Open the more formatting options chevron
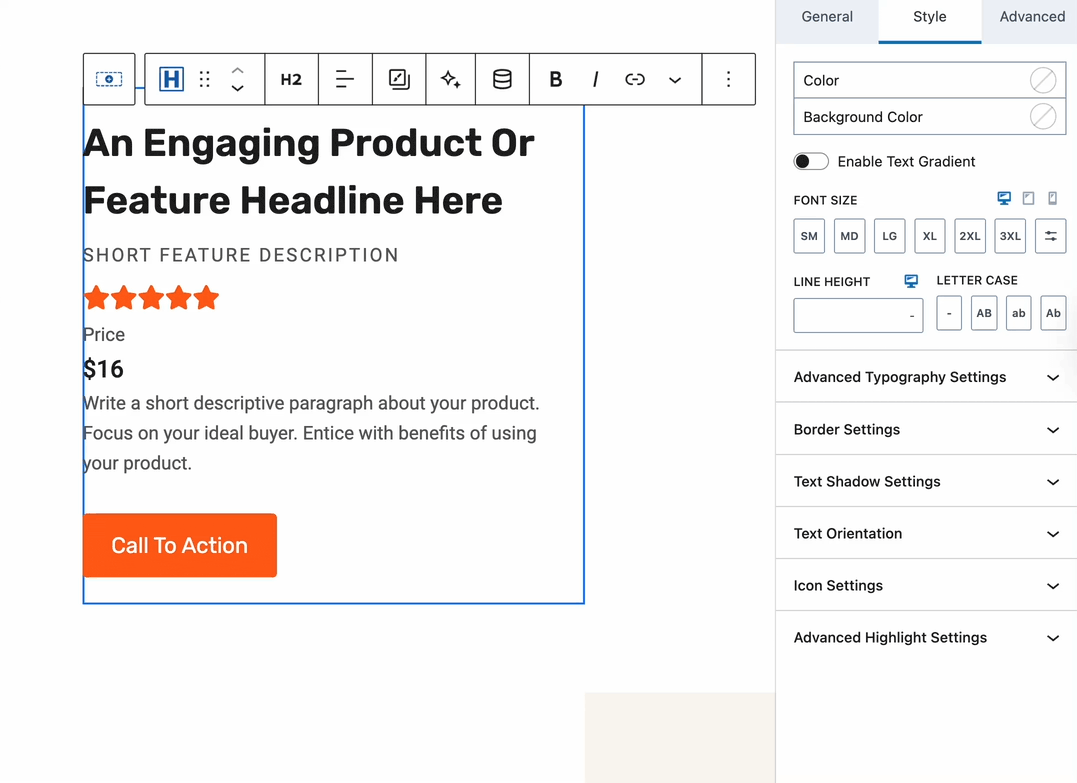Image resolution: width=1077 pixels, height=783 pixels. coord(675,80)
